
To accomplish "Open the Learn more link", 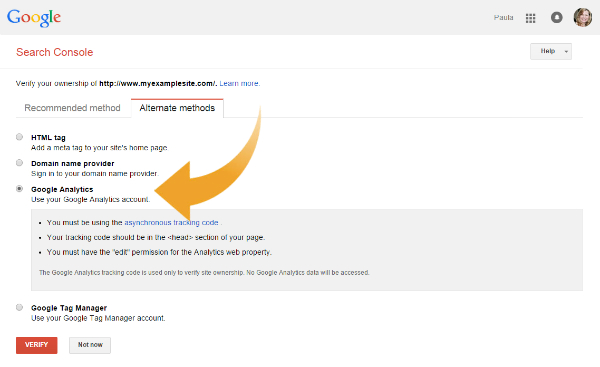I will pyautogui.click(x=240, y=83).
